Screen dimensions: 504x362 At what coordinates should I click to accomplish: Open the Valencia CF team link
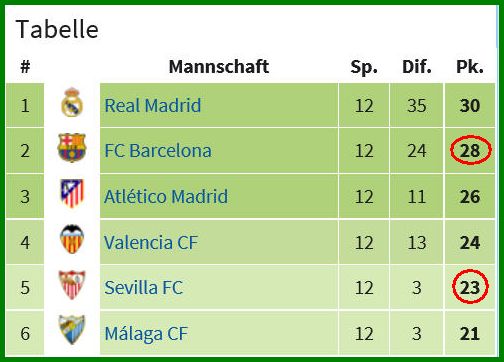pyautogui.click(x=151, y=242)
